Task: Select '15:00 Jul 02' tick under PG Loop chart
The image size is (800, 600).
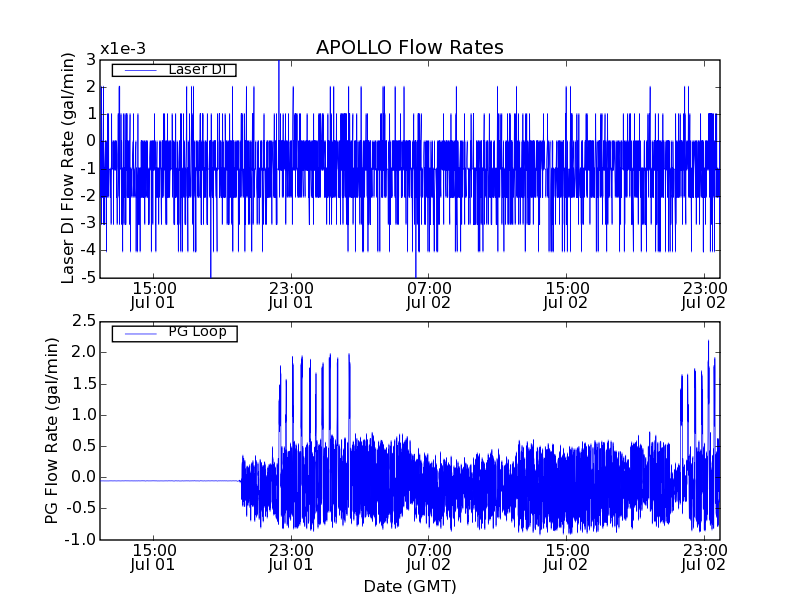Action: tap(566, 558)
